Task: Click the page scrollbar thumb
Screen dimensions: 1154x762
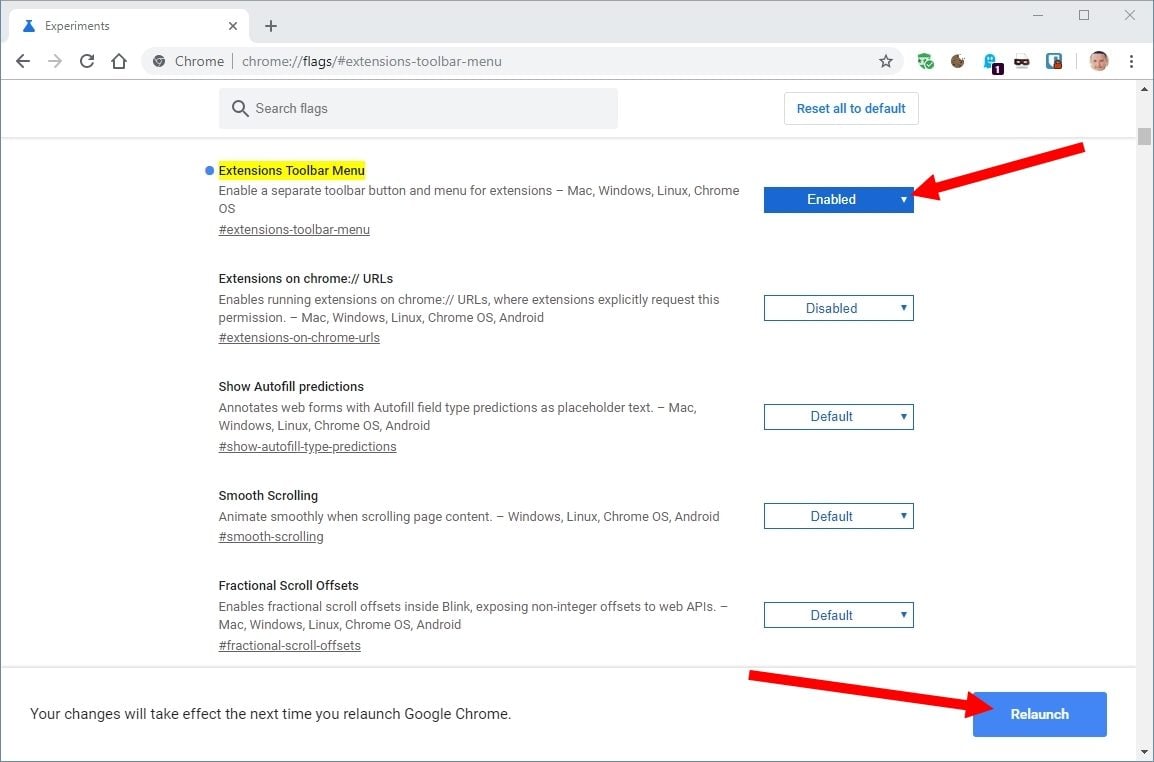Action: (x=1144, y=136)
